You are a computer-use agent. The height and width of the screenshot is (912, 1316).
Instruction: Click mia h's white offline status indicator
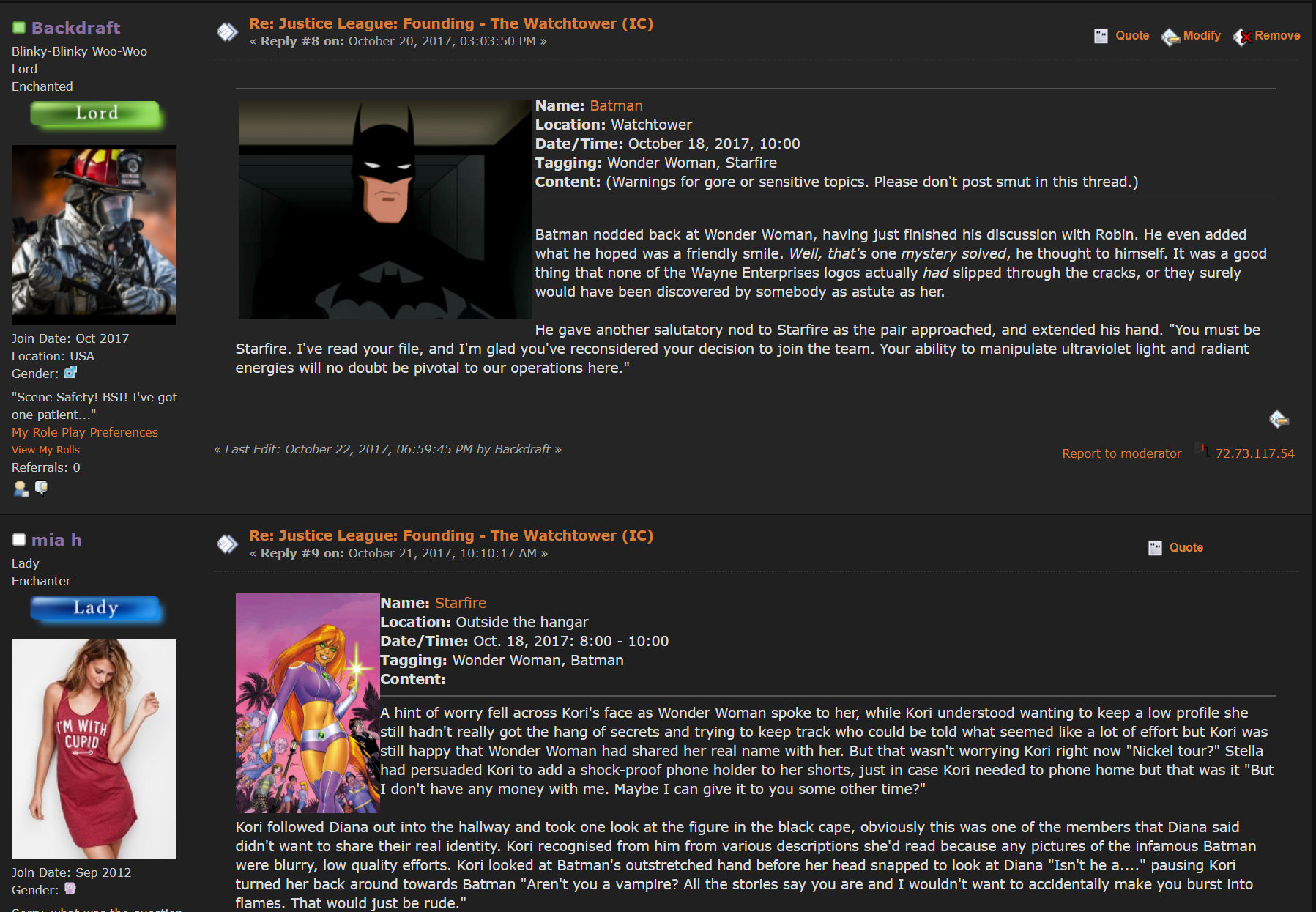click(19, 540)
